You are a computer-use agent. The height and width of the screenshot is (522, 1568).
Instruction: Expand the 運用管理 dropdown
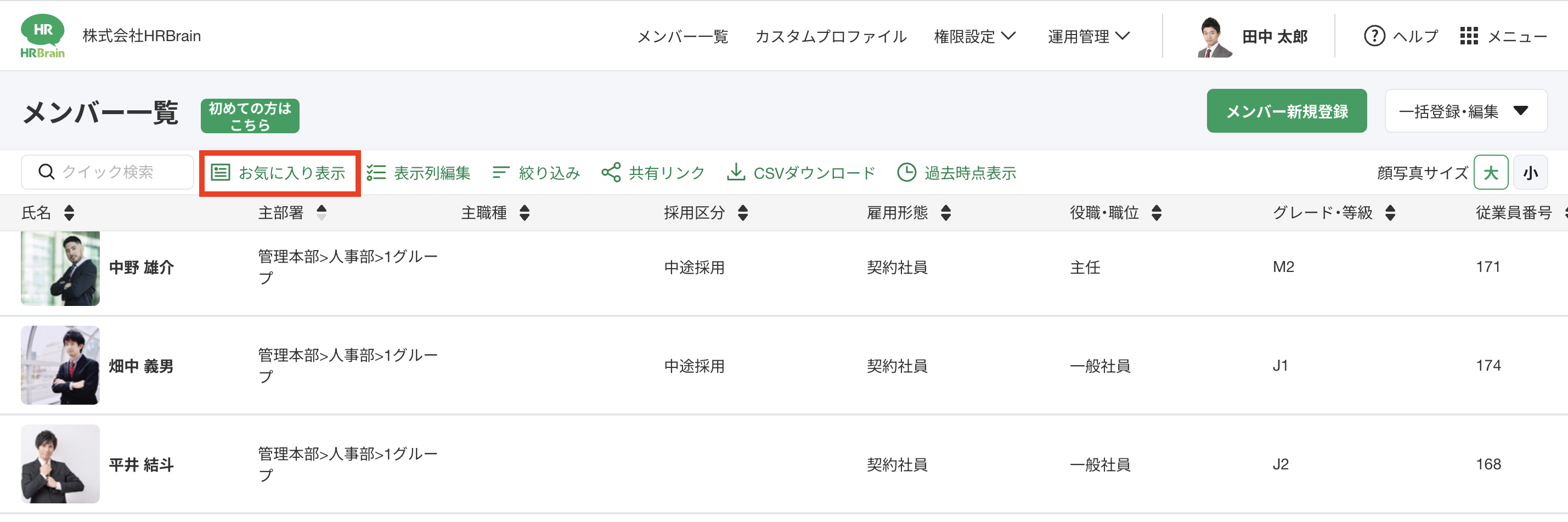(x=1088, y=37)
